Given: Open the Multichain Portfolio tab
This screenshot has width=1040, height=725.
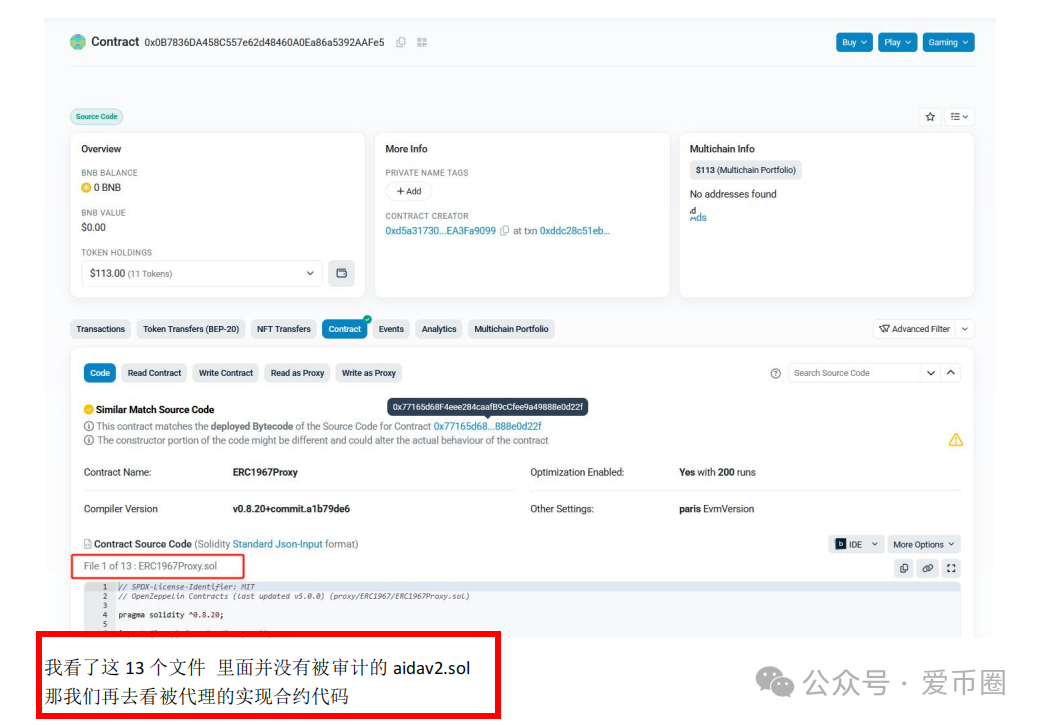Looking at the screenshot, I should (x=511, y=329).
